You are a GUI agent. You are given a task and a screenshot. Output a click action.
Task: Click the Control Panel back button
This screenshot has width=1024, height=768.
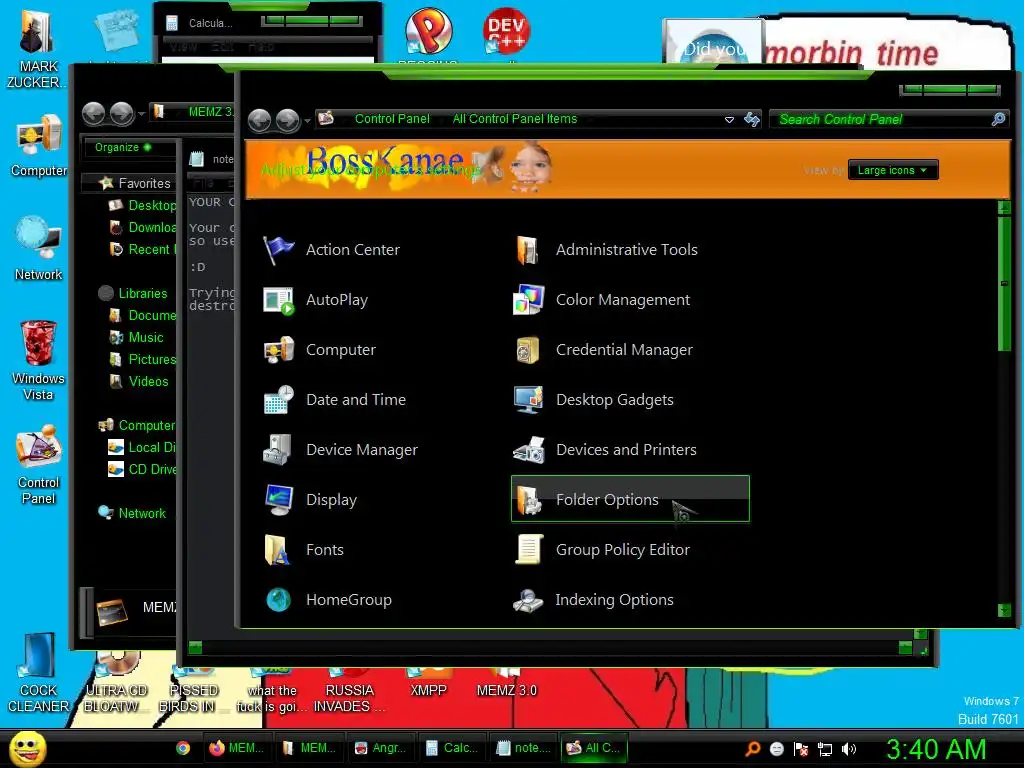pos(260,120)
